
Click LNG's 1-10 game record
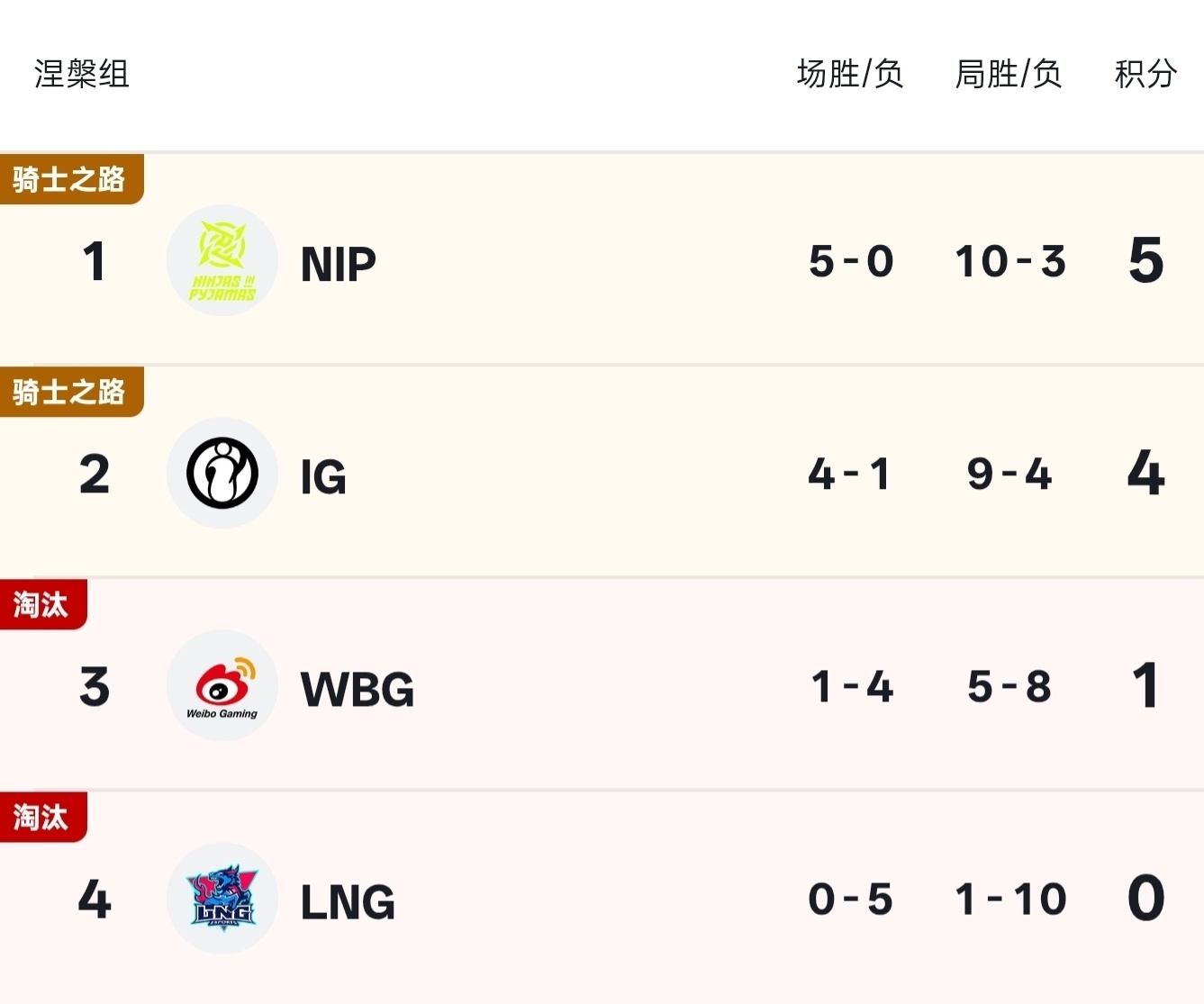coord(1010,899)
